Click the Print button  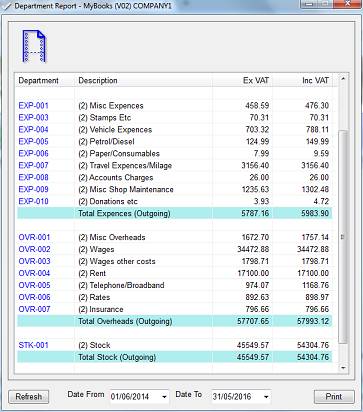coord(334,397)
